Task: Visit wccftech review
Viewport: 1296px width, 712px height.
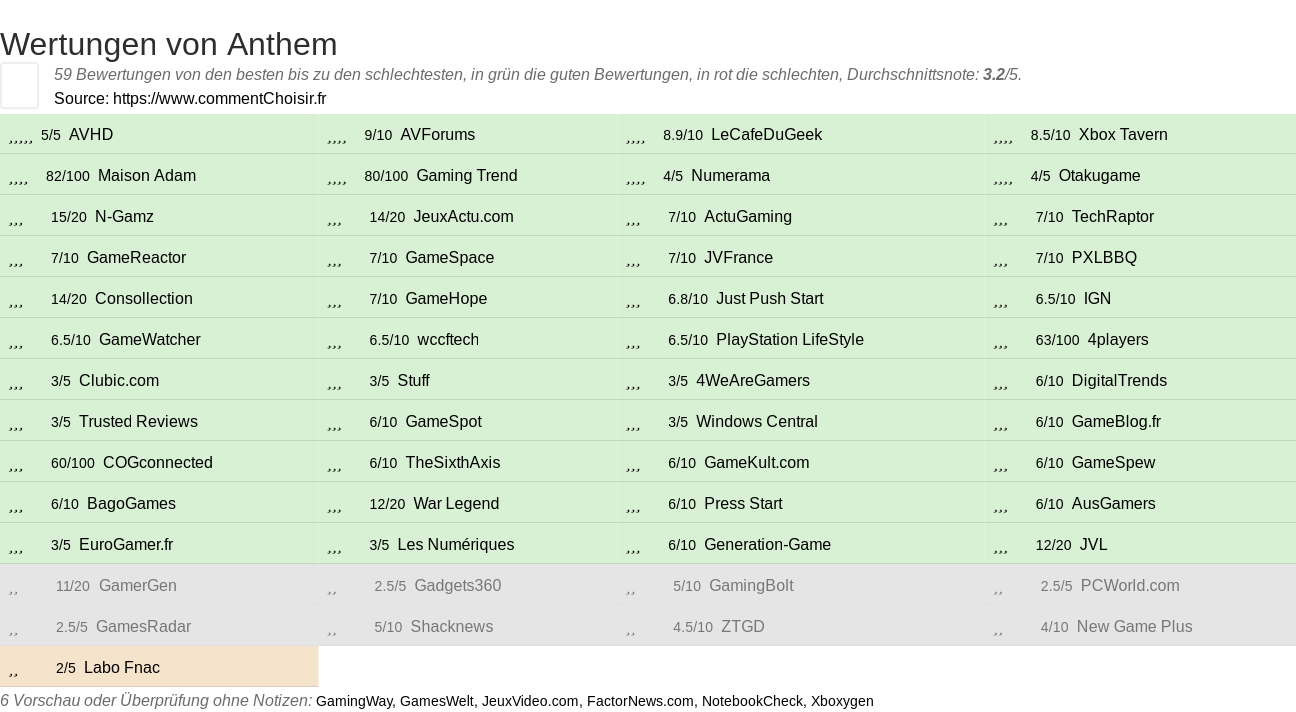Action: click(x=448, y=340)
